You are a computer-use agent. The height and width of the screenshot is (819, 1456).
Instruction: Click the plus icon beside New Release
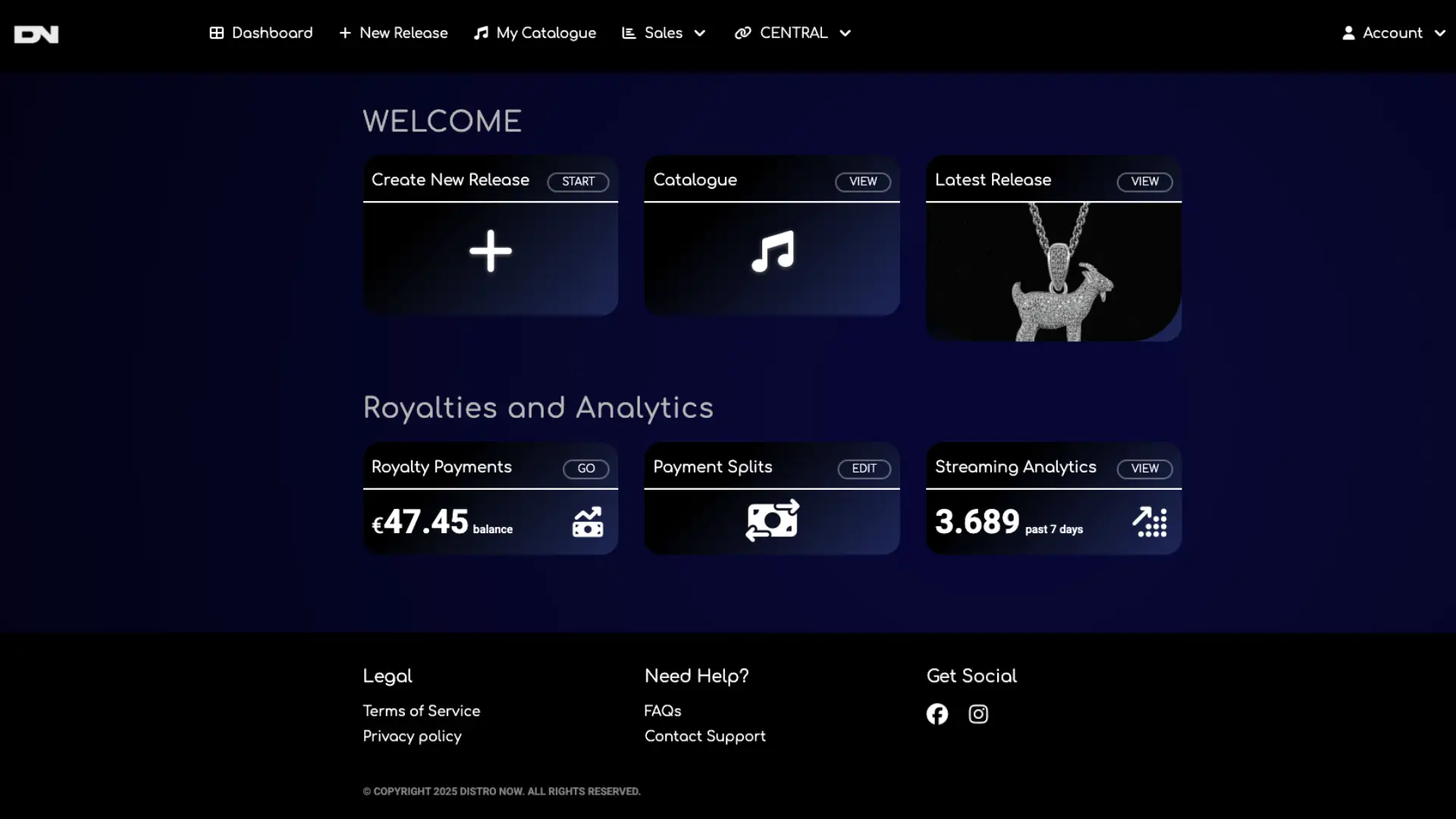point(345,33)
